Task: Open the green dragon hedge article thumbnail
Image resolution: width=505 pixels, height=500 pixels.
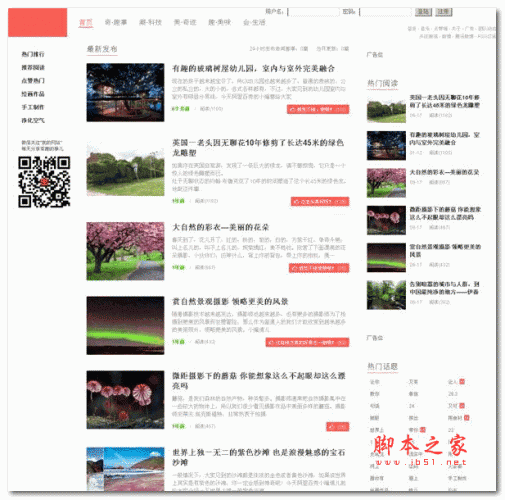Action: click(125, 167)
